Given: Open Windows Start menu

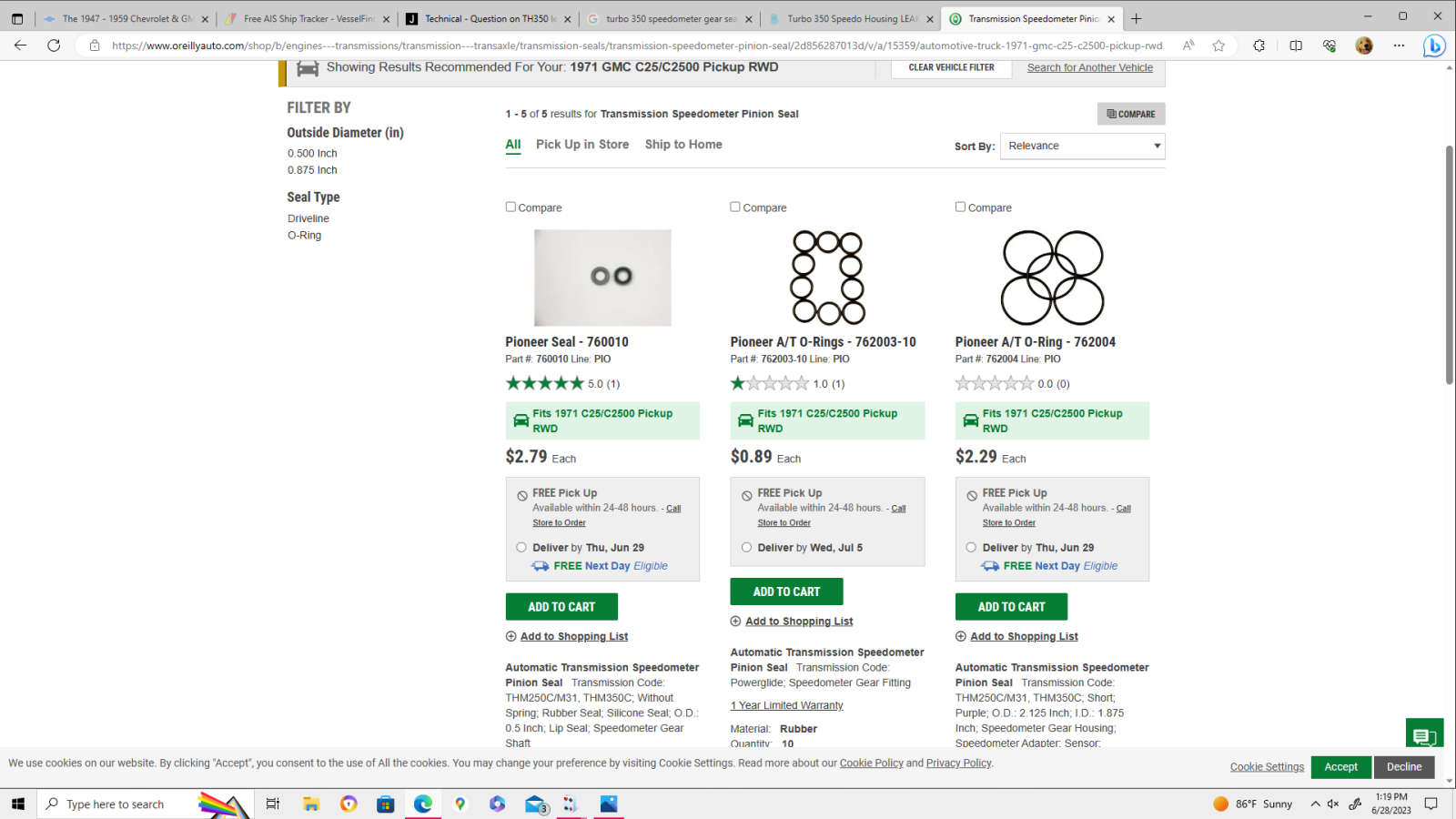Looking at the screenshot, I should click(x=17, y=804).
